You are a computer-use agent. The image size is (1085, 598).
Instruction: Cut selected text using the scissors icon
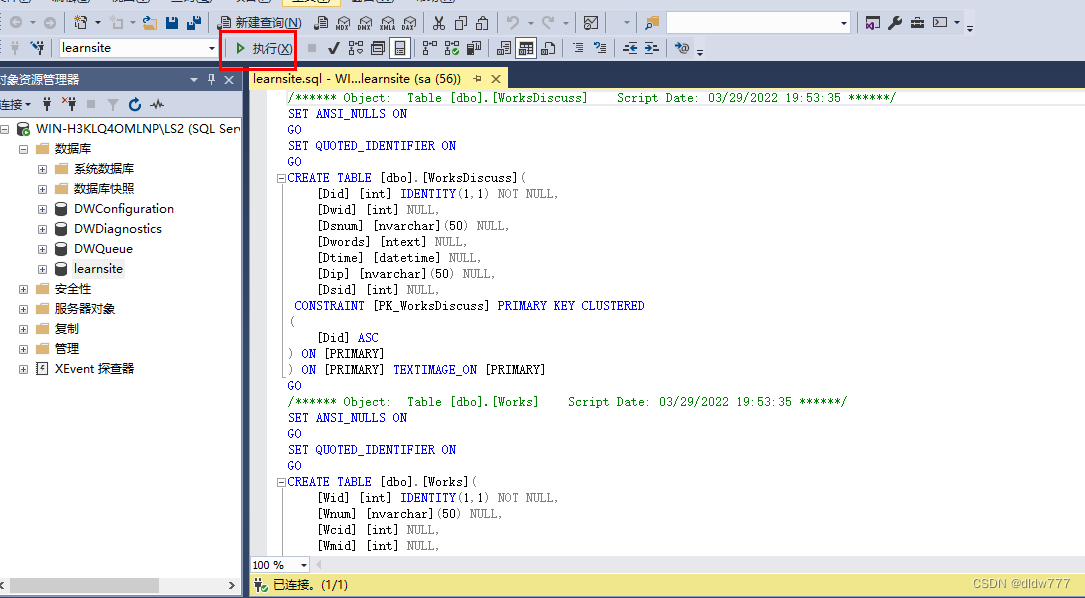[438, 21]
